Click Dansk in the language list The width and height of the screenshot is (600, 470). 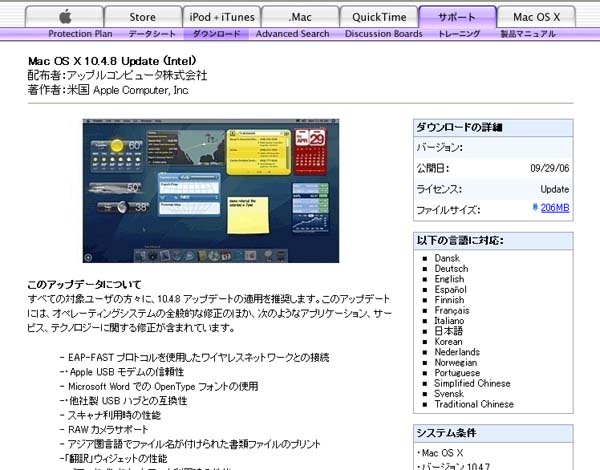coord(447,258)
